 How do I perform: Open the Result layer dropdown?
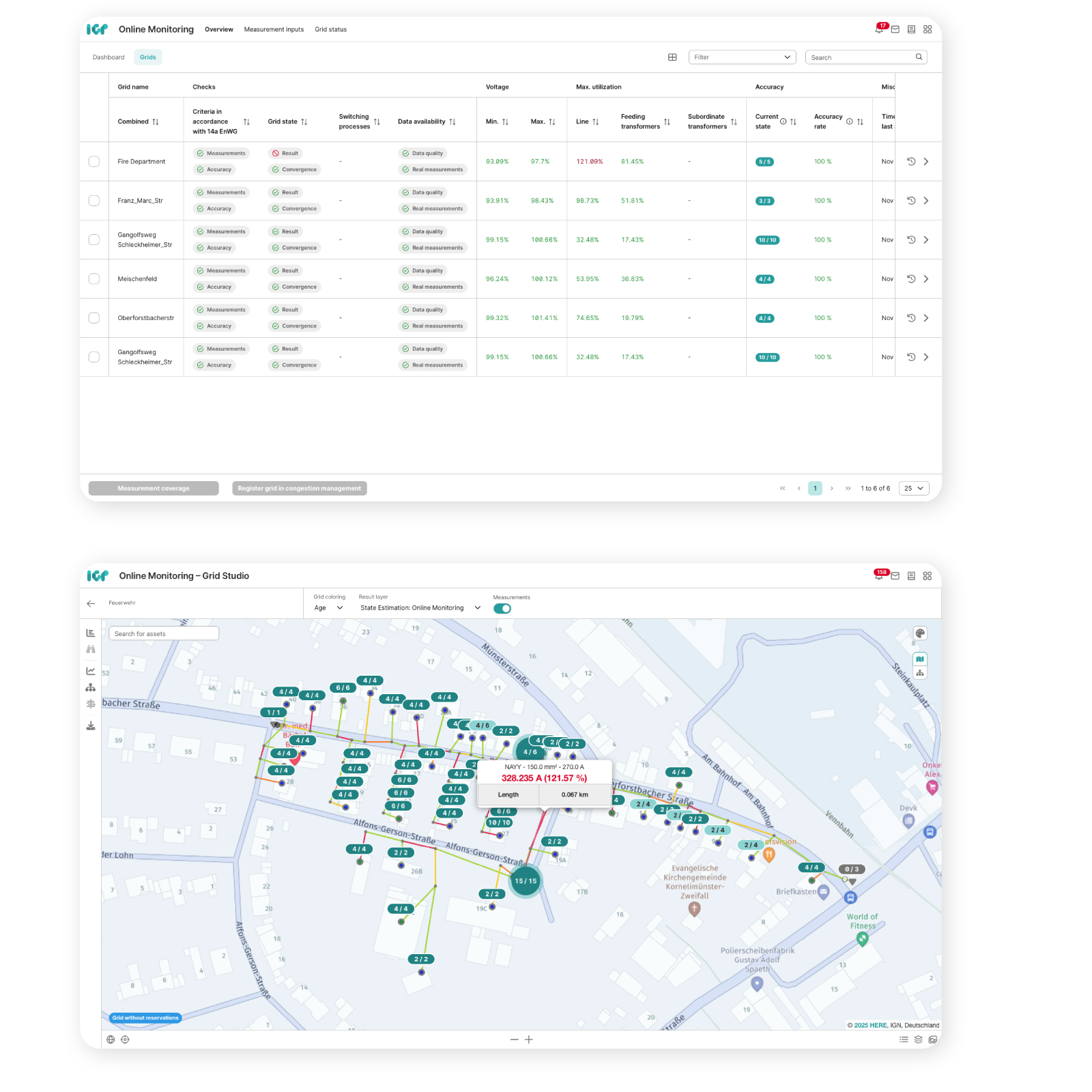click(x=420, y=608)
